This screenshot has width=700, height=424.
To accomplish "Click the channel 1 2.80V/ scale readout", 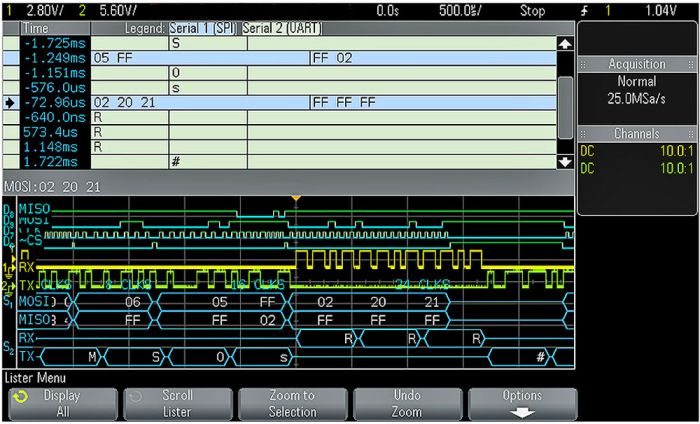I will [45, 11].
